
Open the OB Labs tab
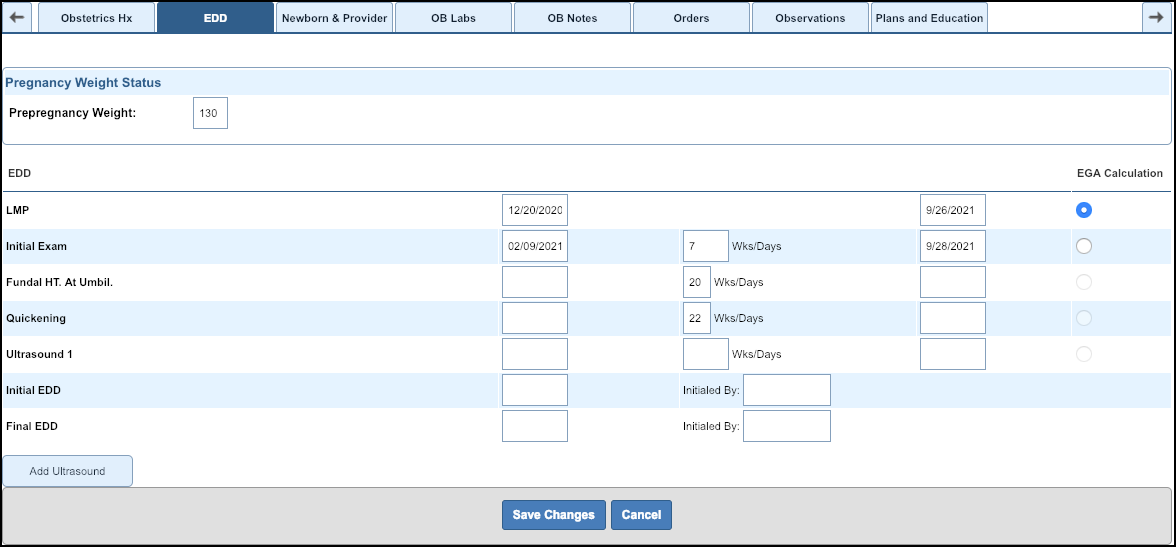(453, 18)
